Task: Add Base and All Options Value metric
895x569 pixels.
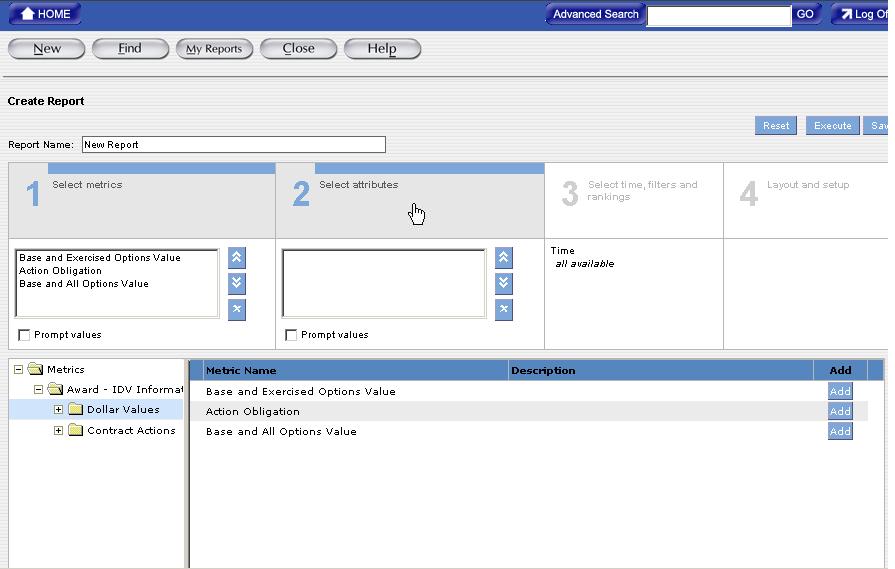Action: tap(840, 431)
